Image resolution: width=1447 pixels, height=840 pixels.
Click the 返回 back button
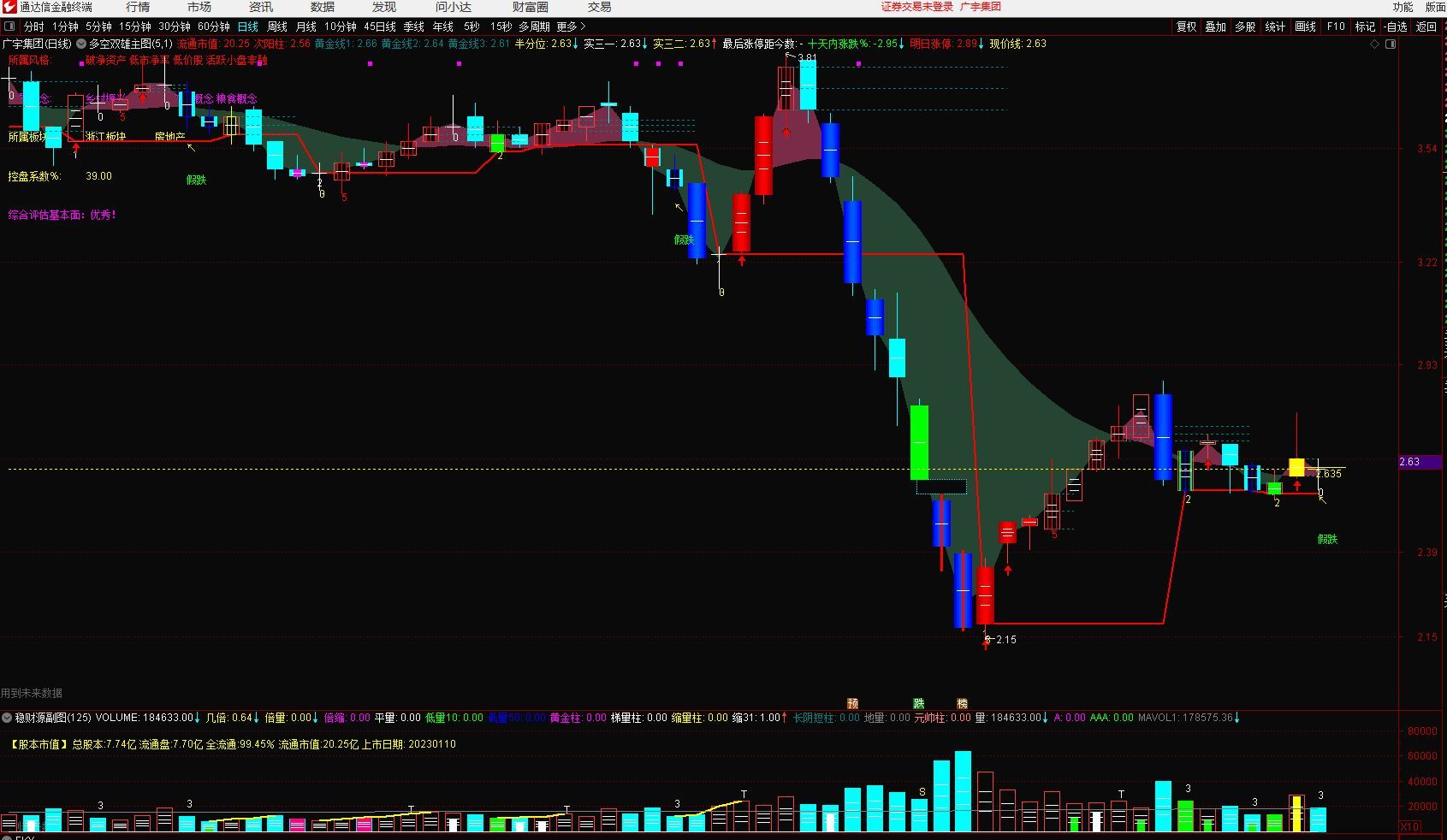click(x=1426, y=27)
